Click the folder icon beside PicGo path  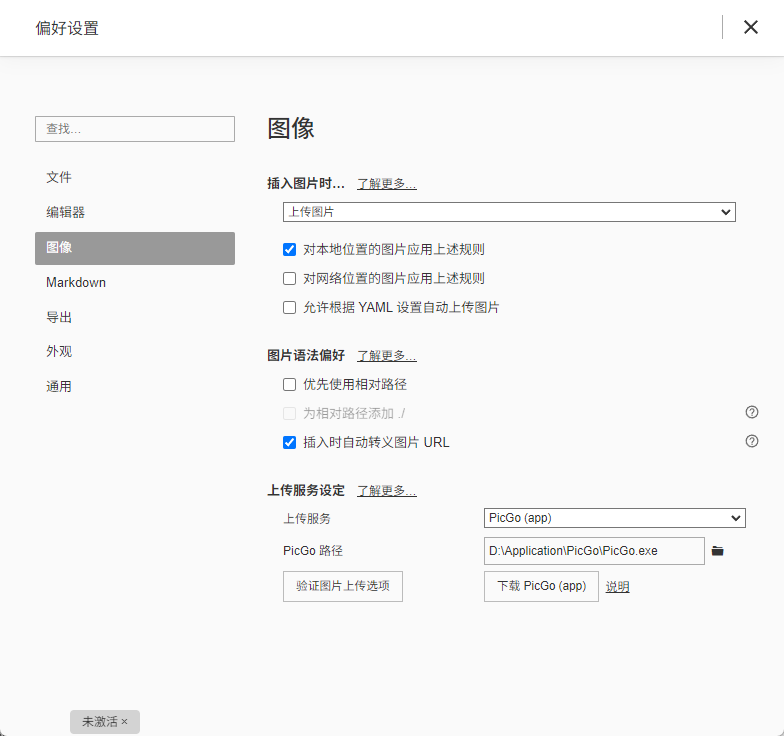tap(717, 551)
